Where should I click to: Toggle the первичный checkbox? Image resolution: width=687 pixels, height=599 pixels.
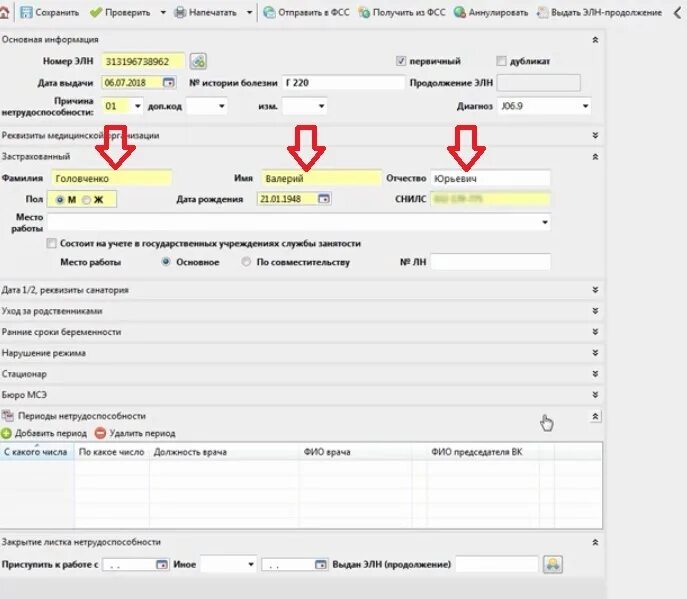pyautogui.click(x=401, y=61)
